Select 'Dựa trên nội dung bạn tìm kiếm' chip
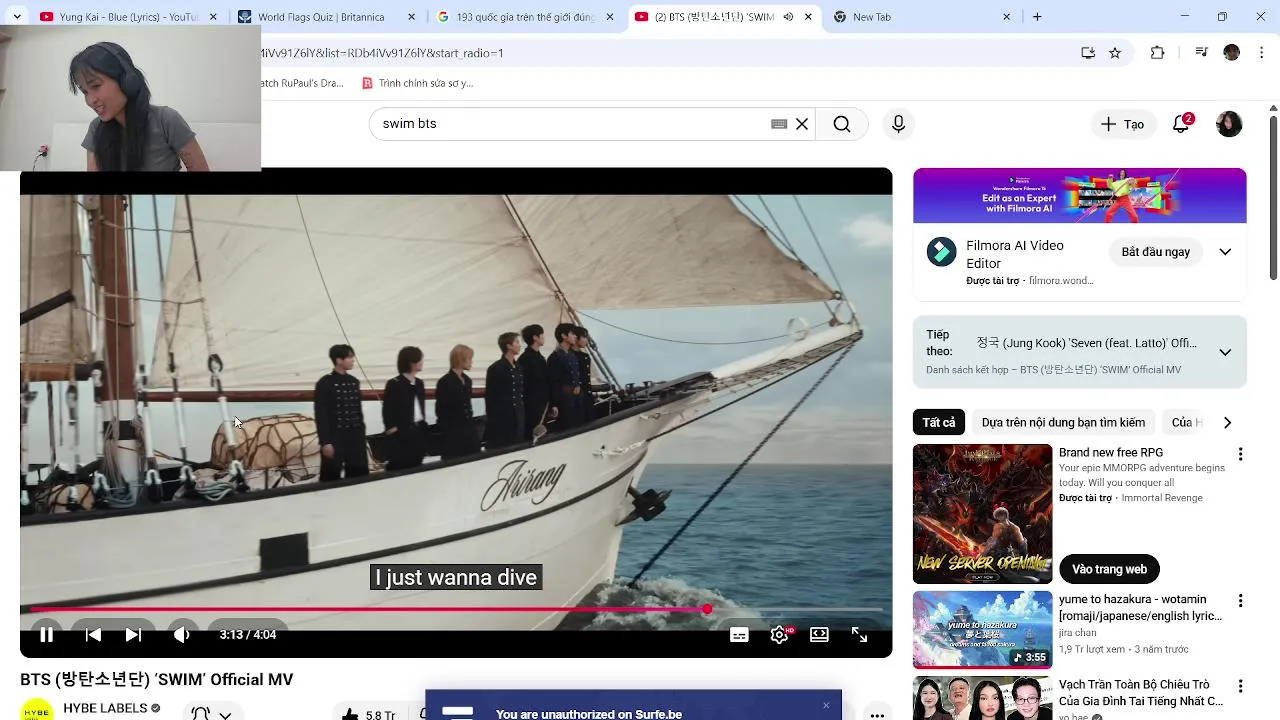1280x720 pixels. [1063, 422]
